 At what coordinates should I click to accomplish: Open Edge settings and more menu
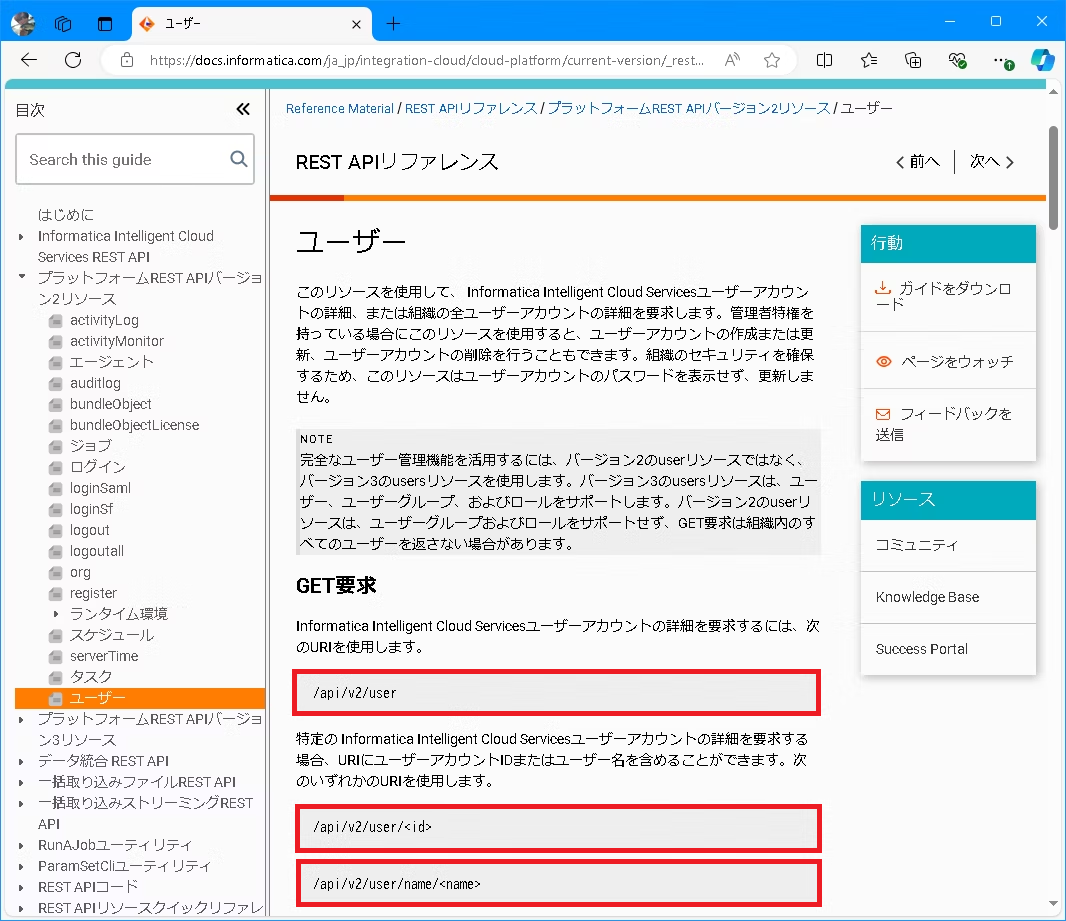tap(1002, 60)
